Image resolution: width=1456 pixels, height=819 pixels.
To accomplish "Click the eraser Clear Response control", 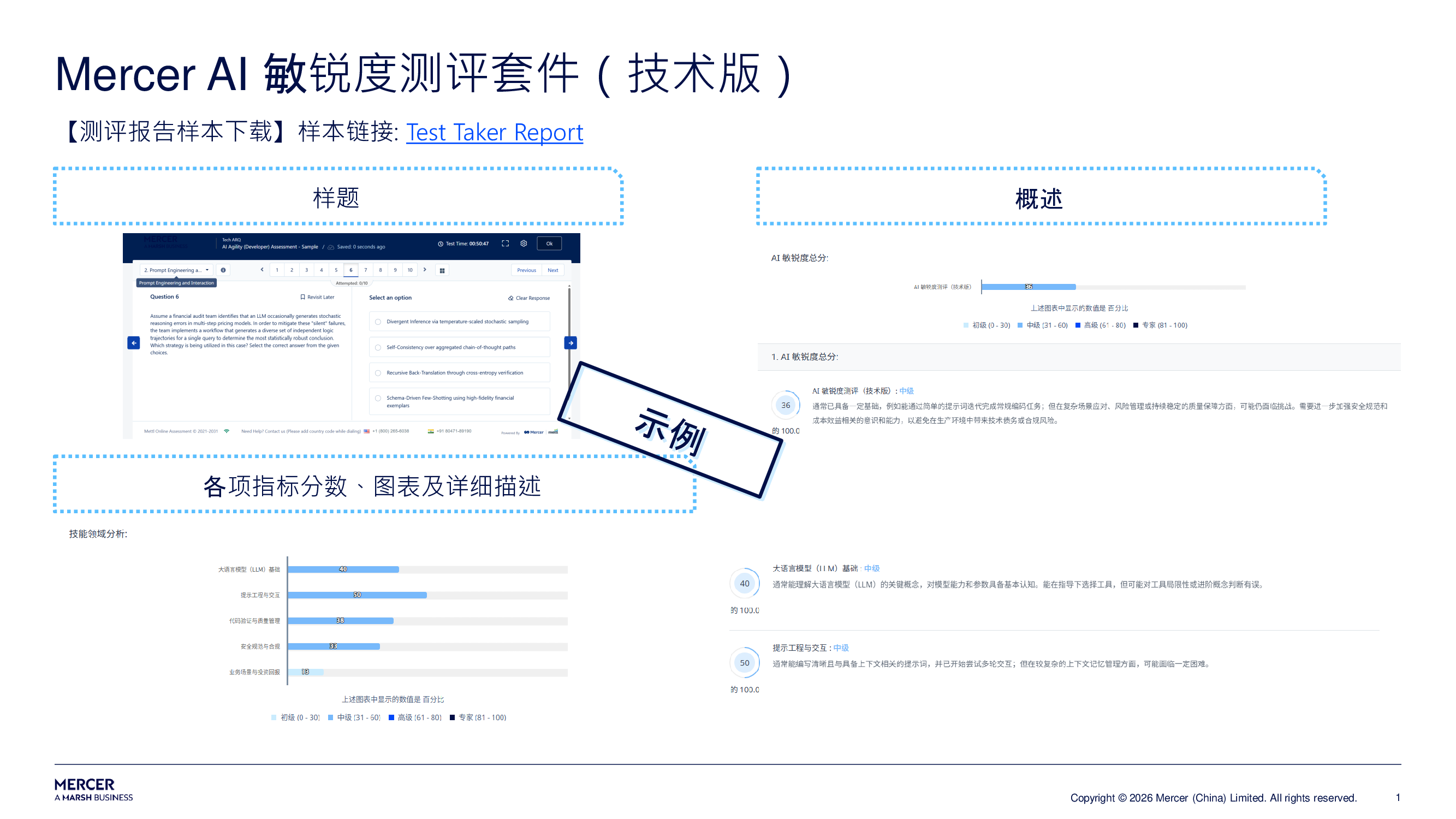I will [529, 298].
